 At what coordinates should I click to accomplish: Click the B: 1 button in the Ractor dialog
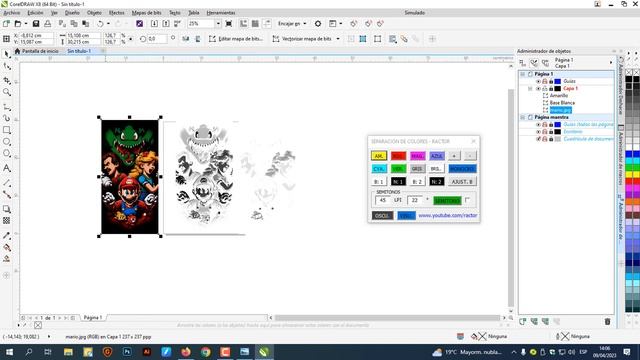click(x=378, y=182)
